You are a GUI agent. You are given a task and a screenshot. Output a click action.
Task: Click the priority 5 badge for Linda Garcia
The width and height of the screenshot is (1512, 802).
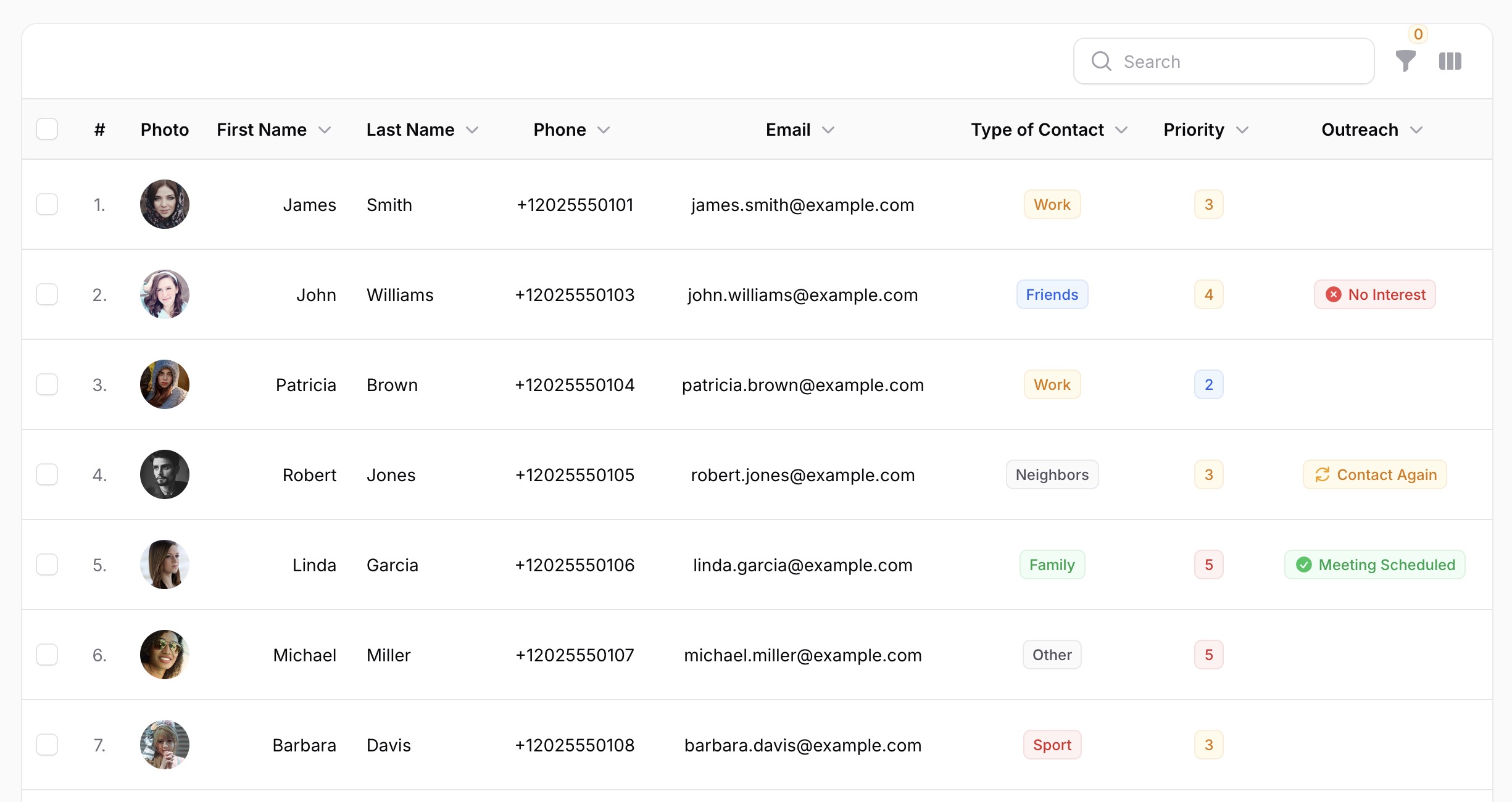coord(1208,564)
